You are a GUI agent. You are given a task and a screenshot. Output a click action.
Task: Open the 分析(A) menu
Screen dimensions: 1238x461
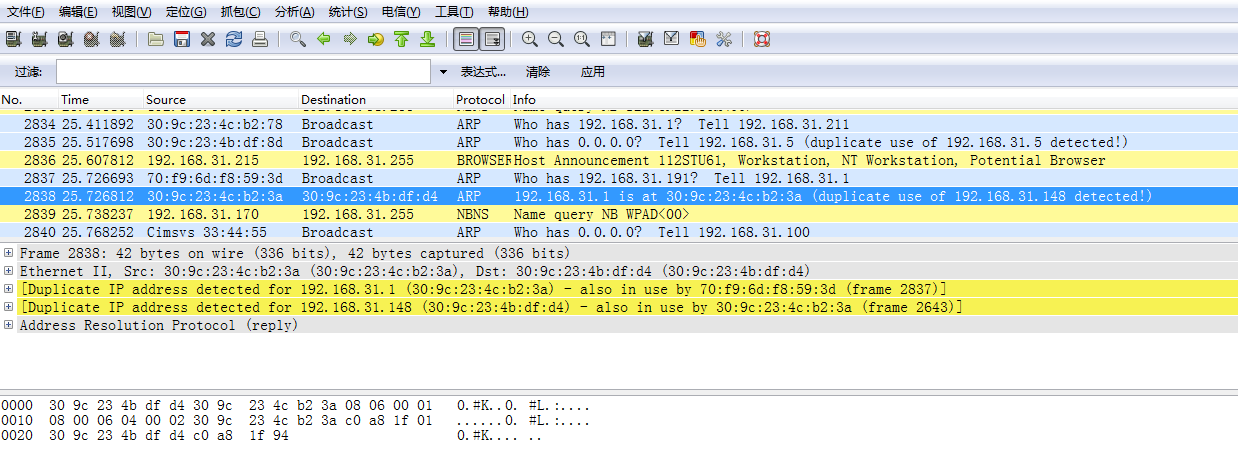pyautogui.click(x=294, y=12)
